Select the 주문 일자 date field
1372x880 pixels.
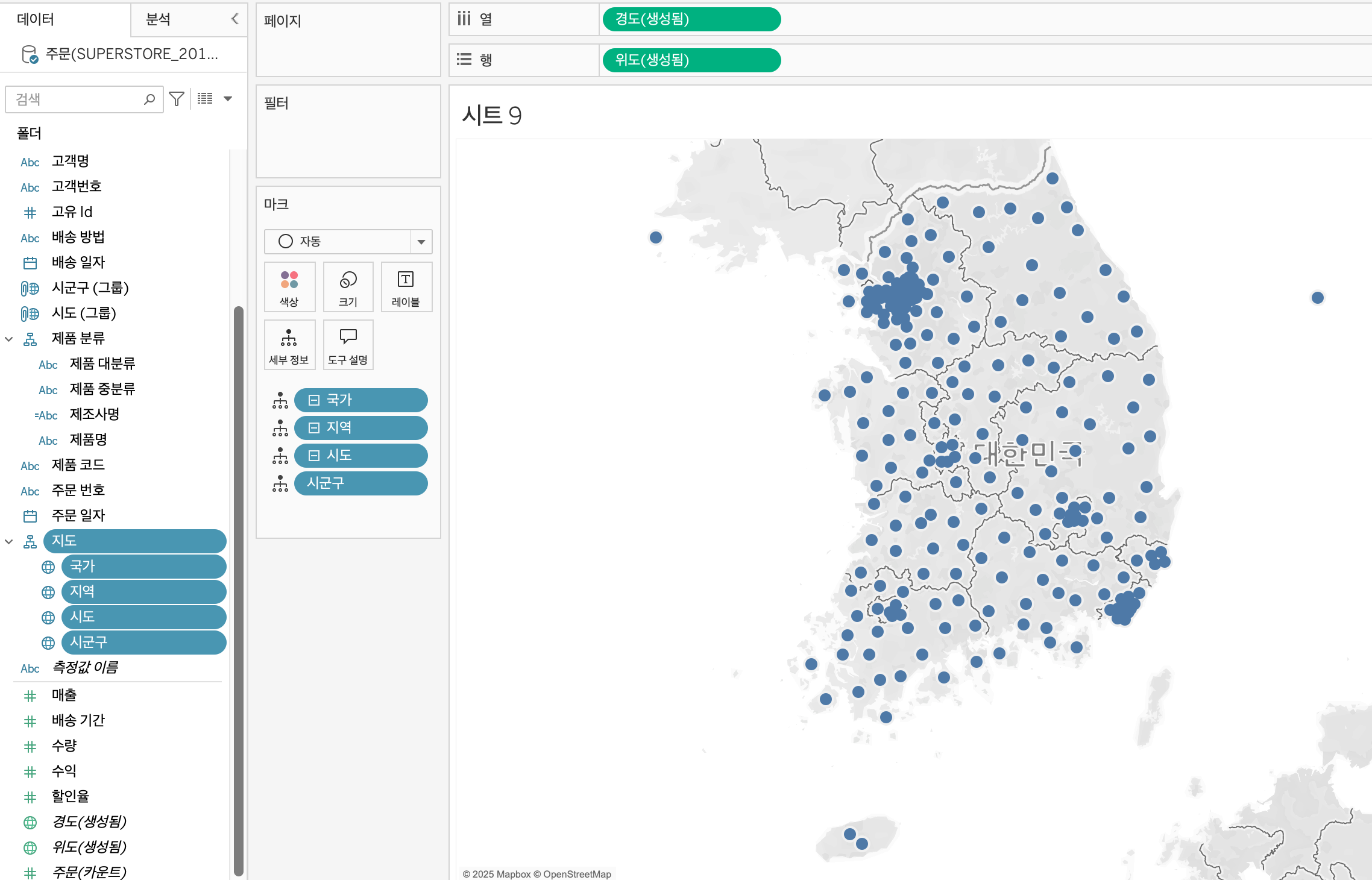pos(78,515)
